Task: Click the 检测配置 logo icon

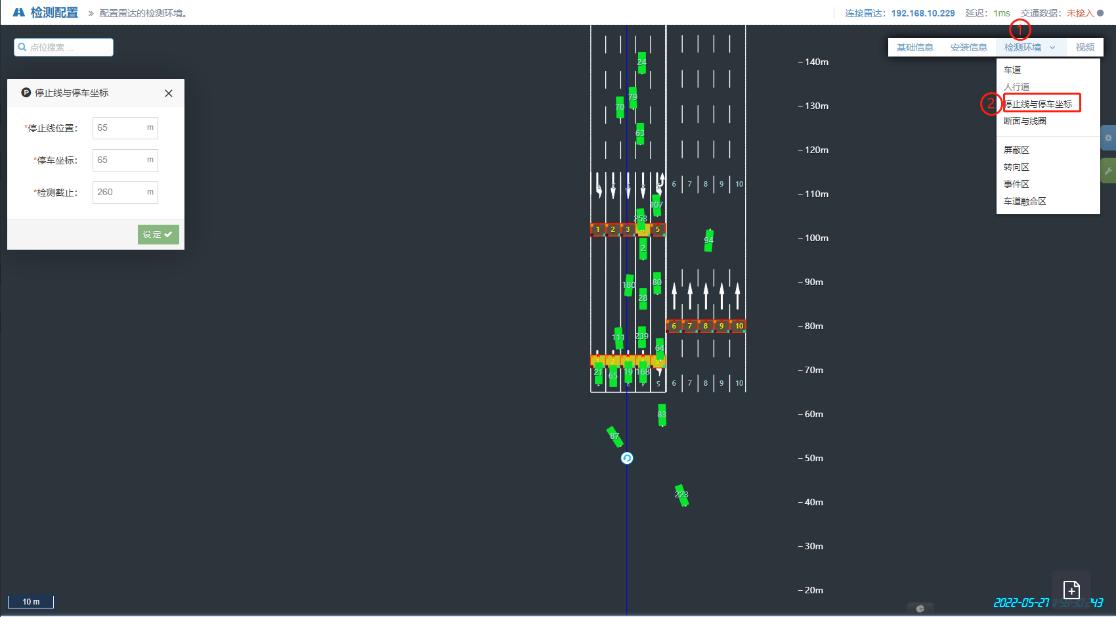Action: (x=18, y=12)
